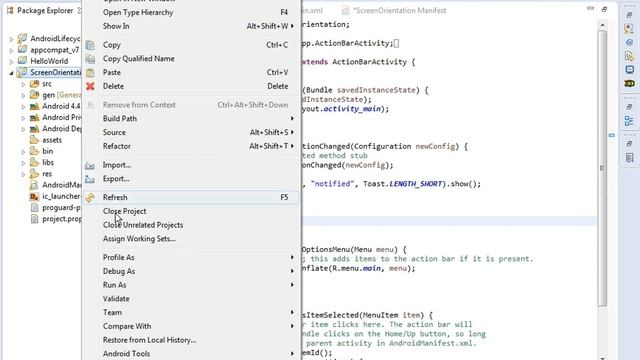640x360 pixels.
Task: Click LENGTH_SHORT in the code editor
Action: coord(416,184)
